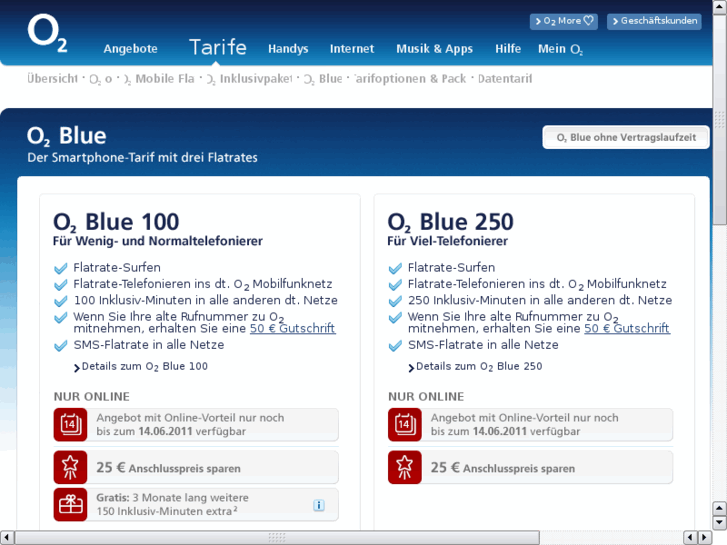The image size is (727, 545).
Task: Click gift icon next to Gratis offer
Action: coord(70,504)
